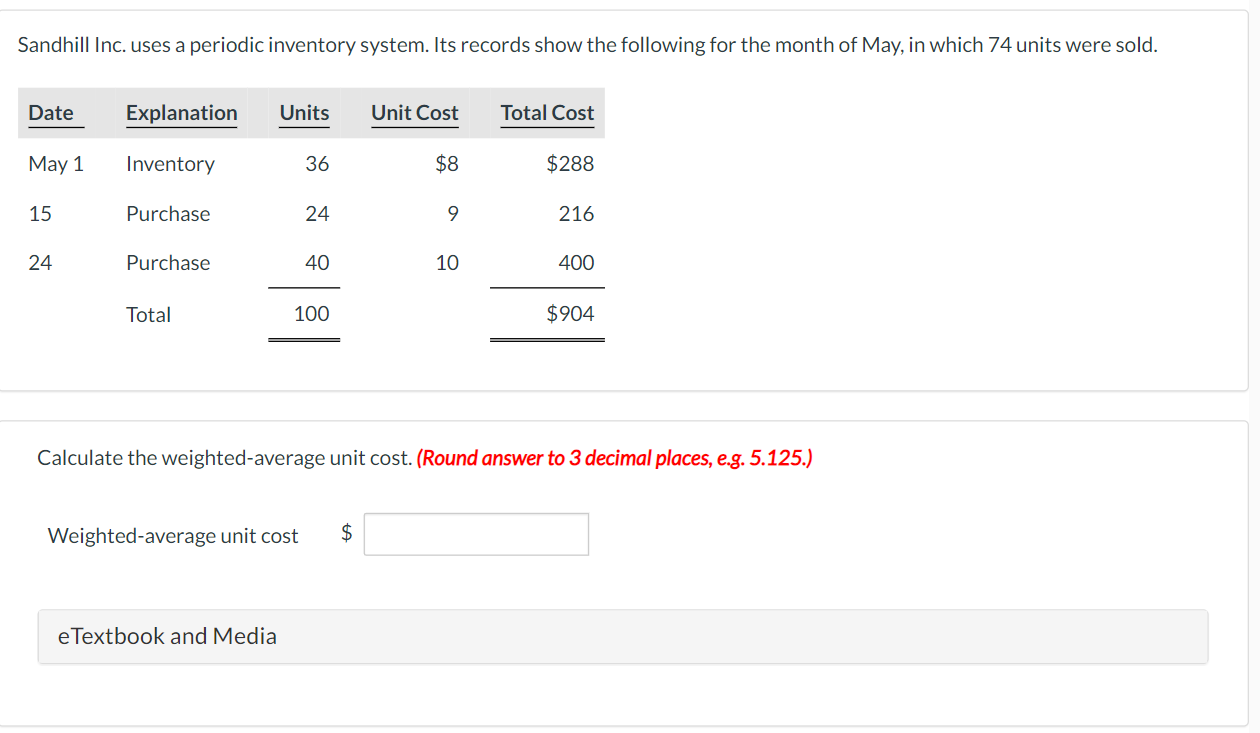
Task: Click the Weighted-average unit cost input field
Action: tap(476, 534)
